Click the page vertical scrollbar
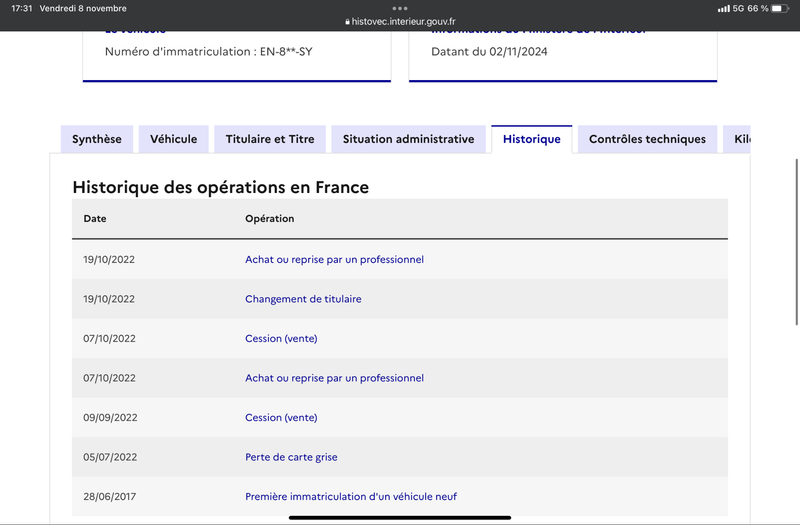 point(797,242)
